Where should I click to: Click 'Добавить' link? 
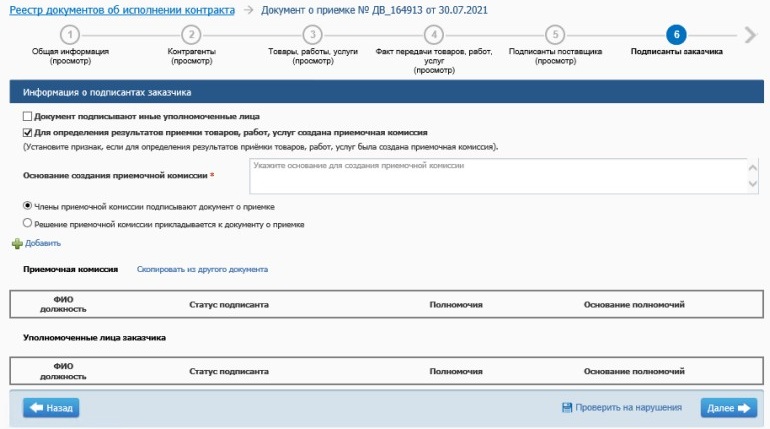click(x=43, y=243)
